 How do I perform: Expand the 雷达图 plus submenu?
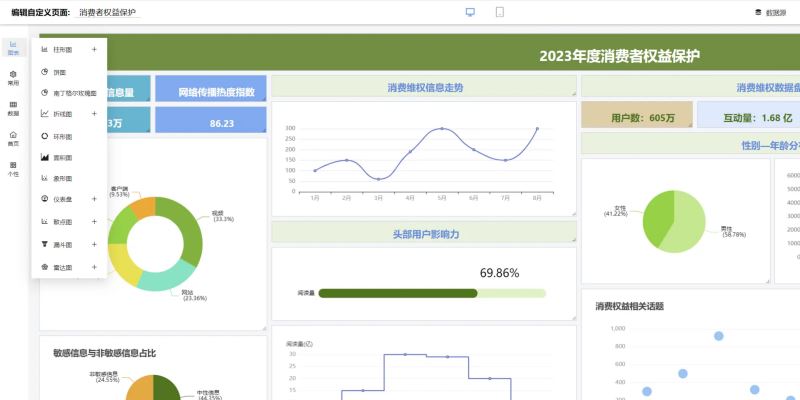point(94,267)
